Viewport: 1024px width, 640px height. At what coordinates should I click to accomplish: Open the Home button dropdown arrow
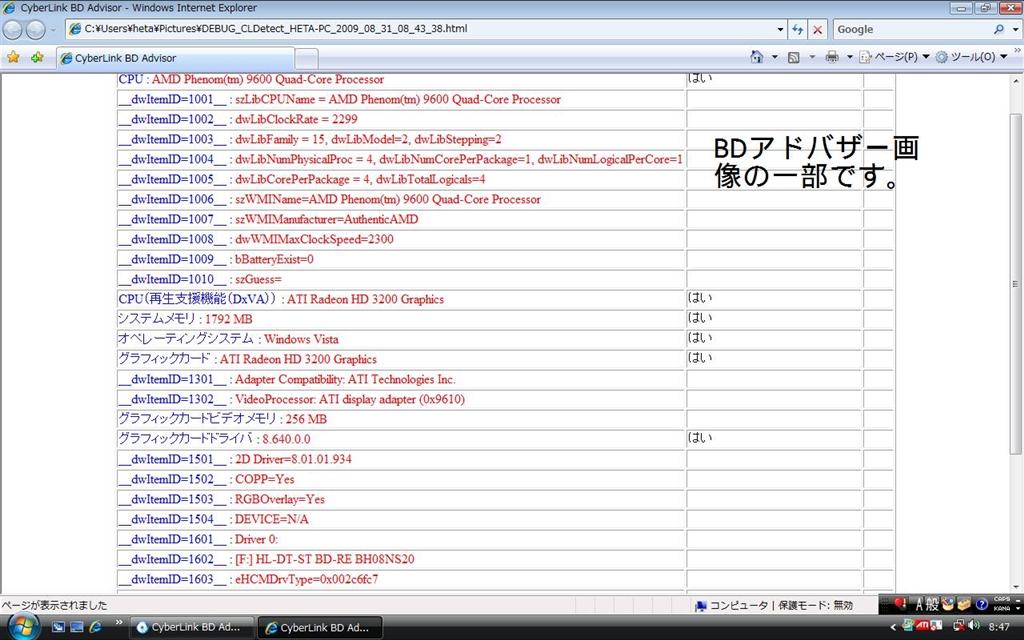coord(775,57)
